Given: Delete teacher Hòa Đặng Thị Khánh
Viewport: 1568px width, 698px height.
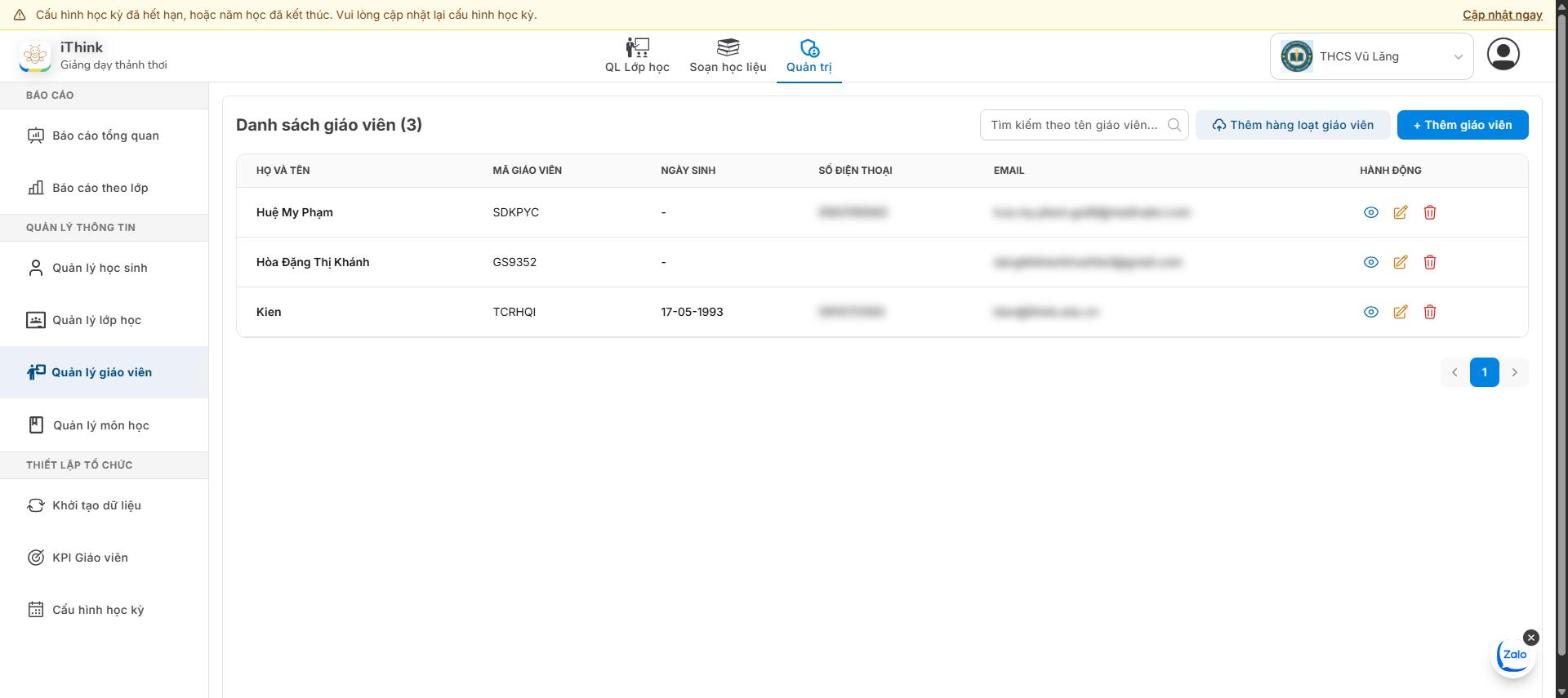Looking at the screenshot, I should [1430, 262].
